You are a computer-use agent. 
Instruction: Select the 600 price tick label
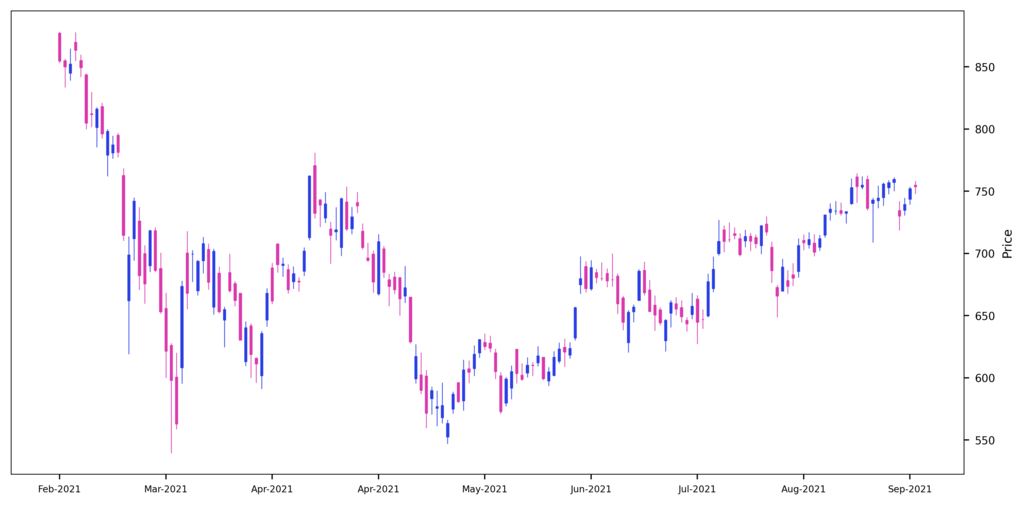(984, 378)
